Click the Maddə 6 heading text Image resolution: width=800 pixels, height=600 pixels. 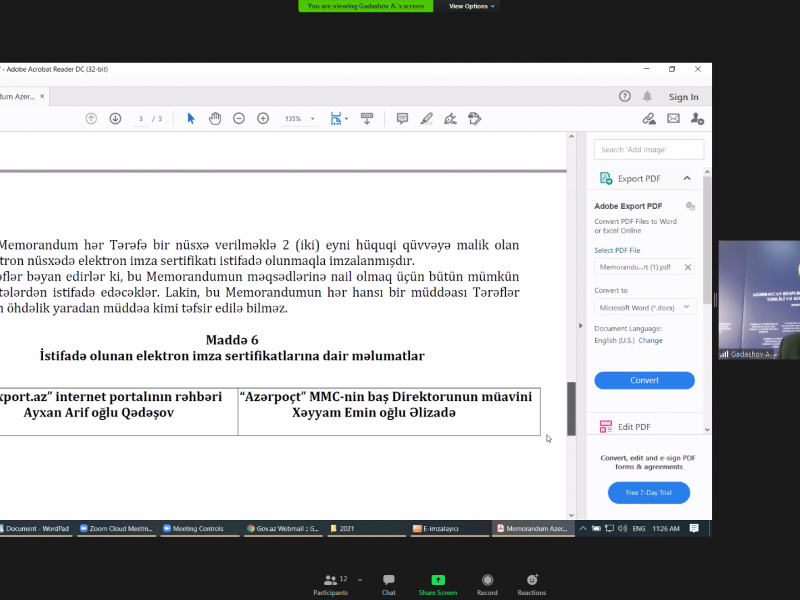click(x=232, y=340)
